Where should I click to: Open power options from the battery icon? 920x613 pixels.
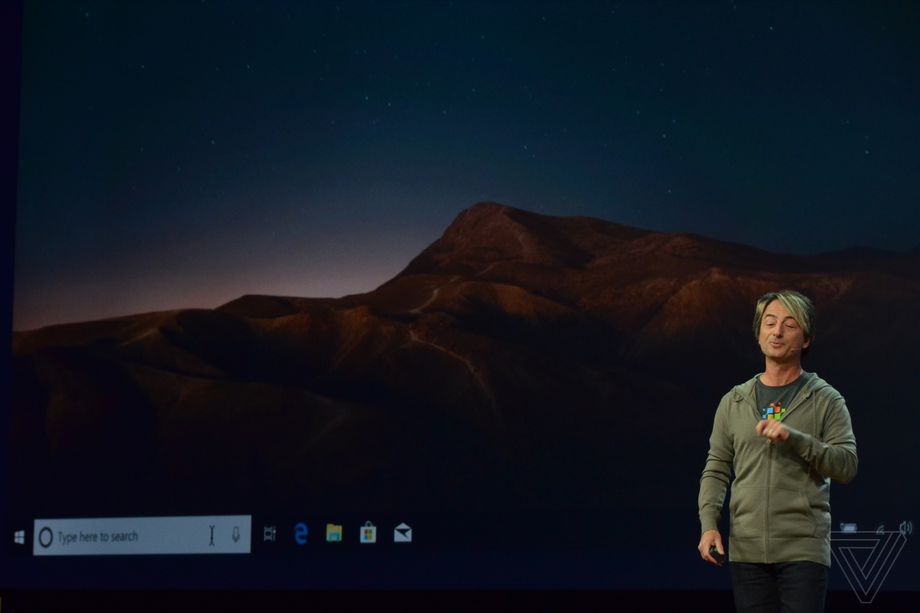(848, 526)
